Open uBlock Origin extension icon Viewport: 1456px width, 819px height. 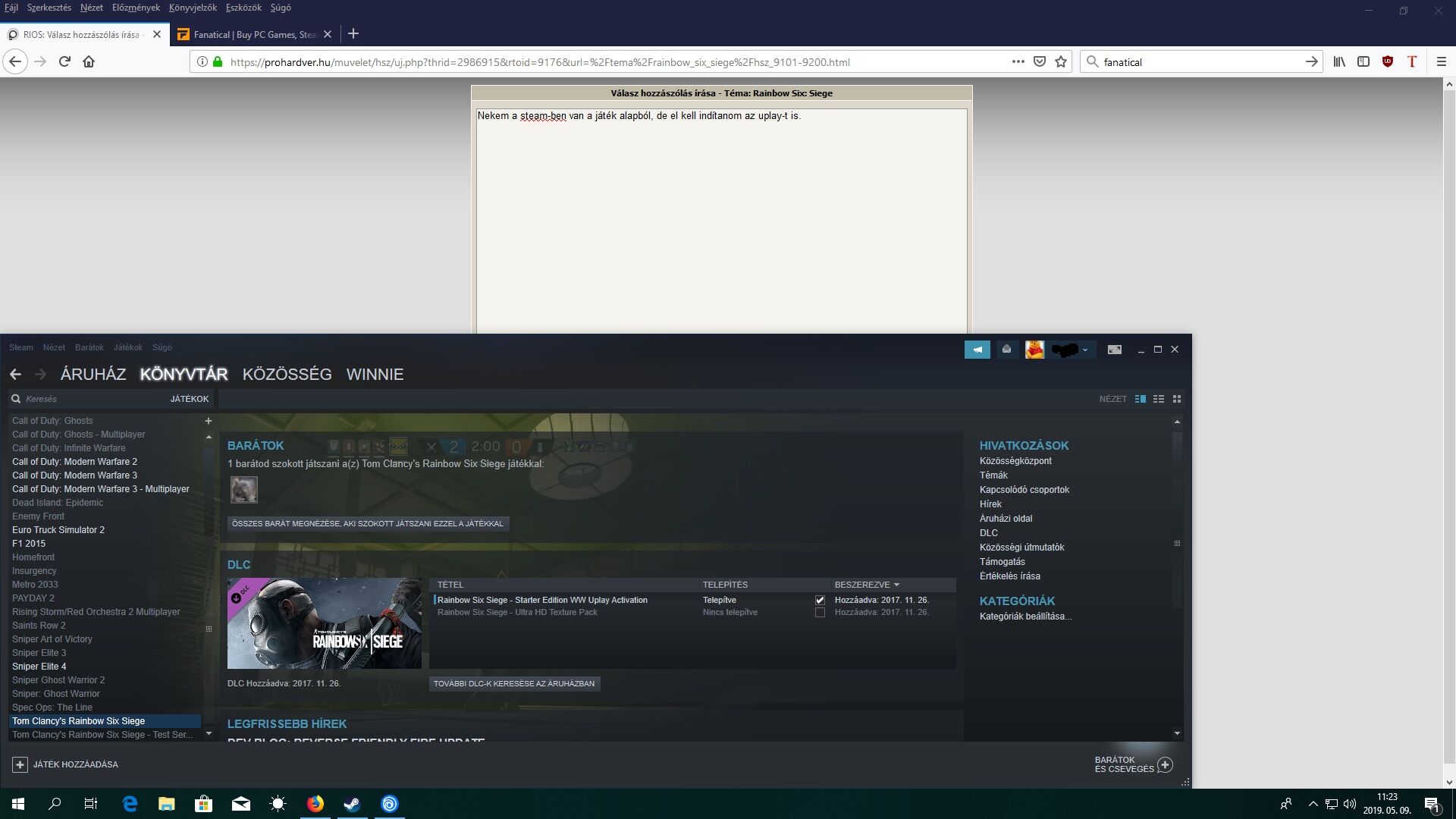tap(1388, 61)
